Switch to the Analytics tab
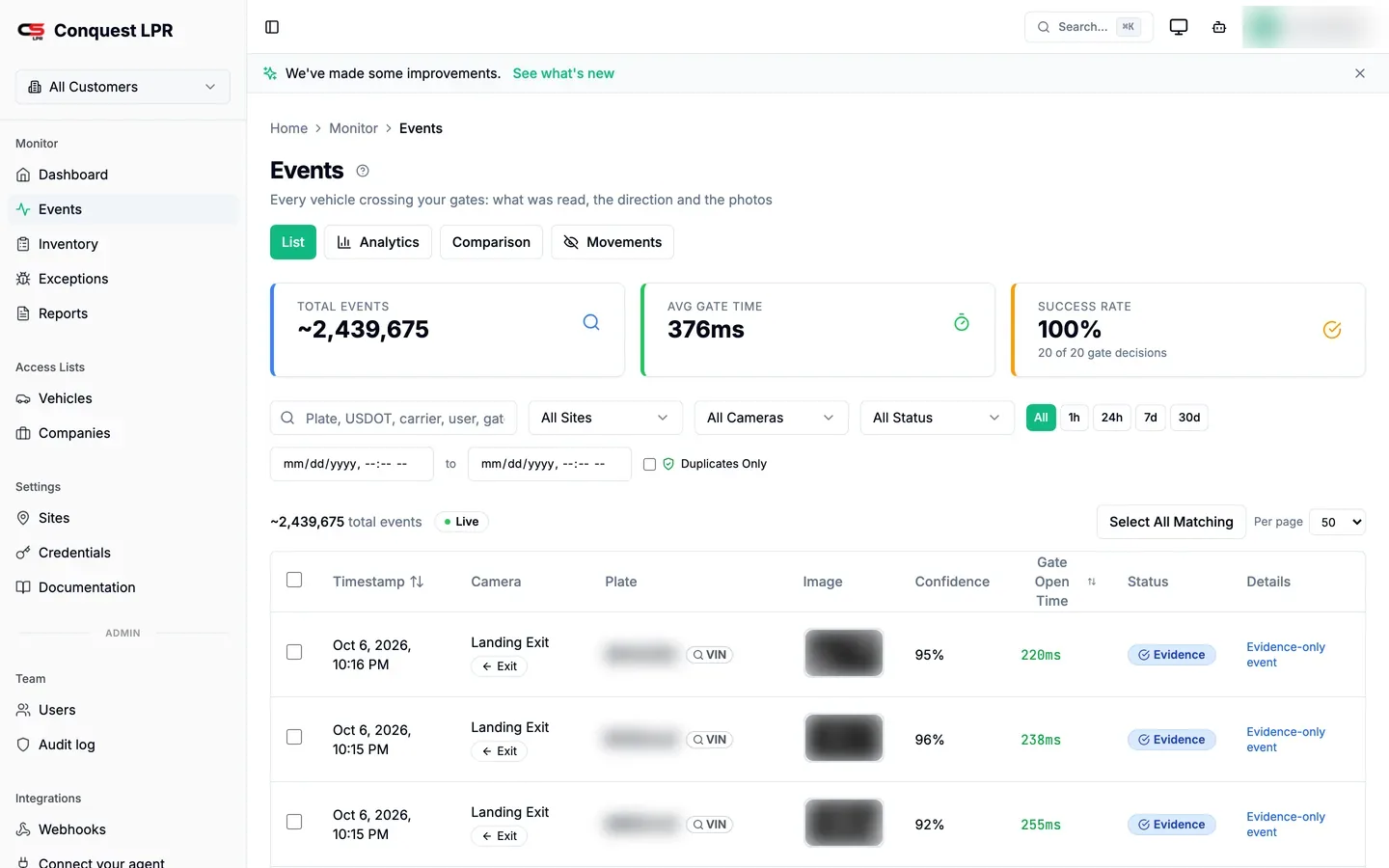The width and height of the screenshot is (1389, 868). 378,242
